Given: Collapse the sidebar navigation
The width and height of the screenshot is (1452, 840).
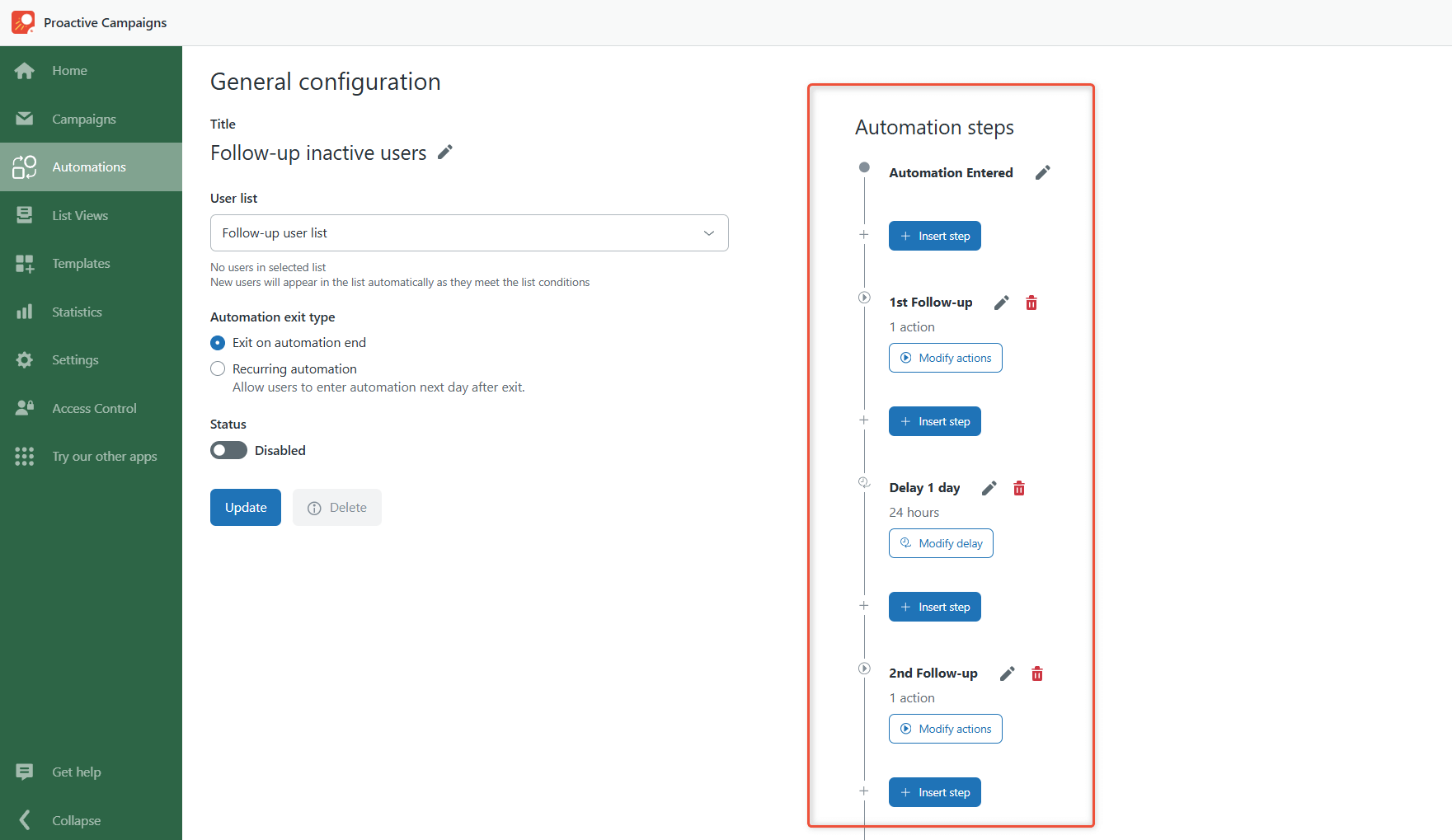Looking at the screenshot, I should point(76,820).
